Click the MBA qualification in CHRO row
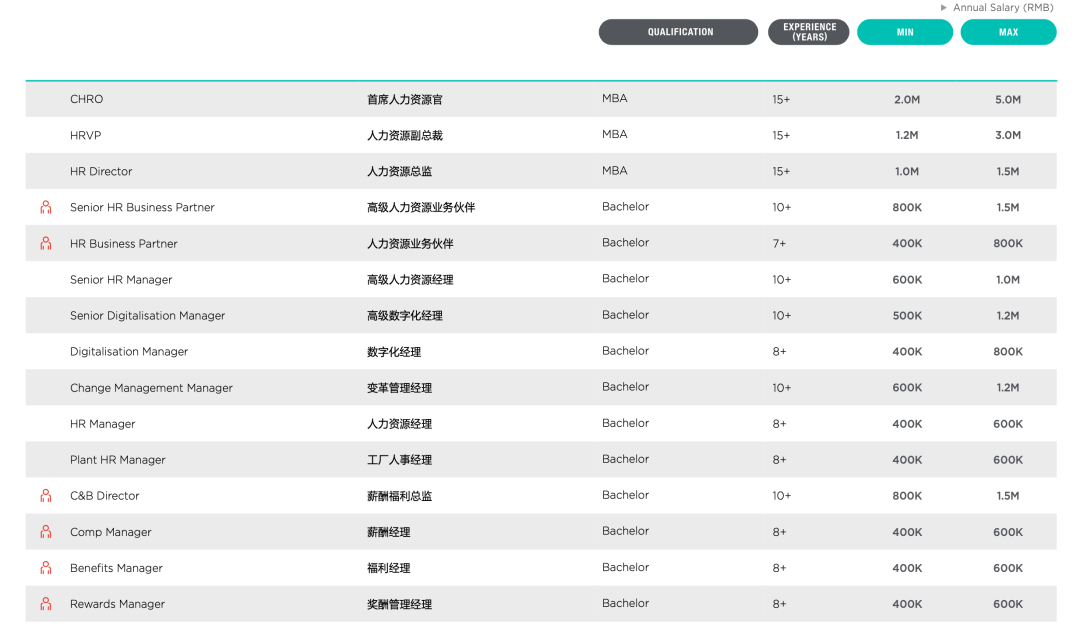This screenshot has height=639, width=1080. coord(614,98)
